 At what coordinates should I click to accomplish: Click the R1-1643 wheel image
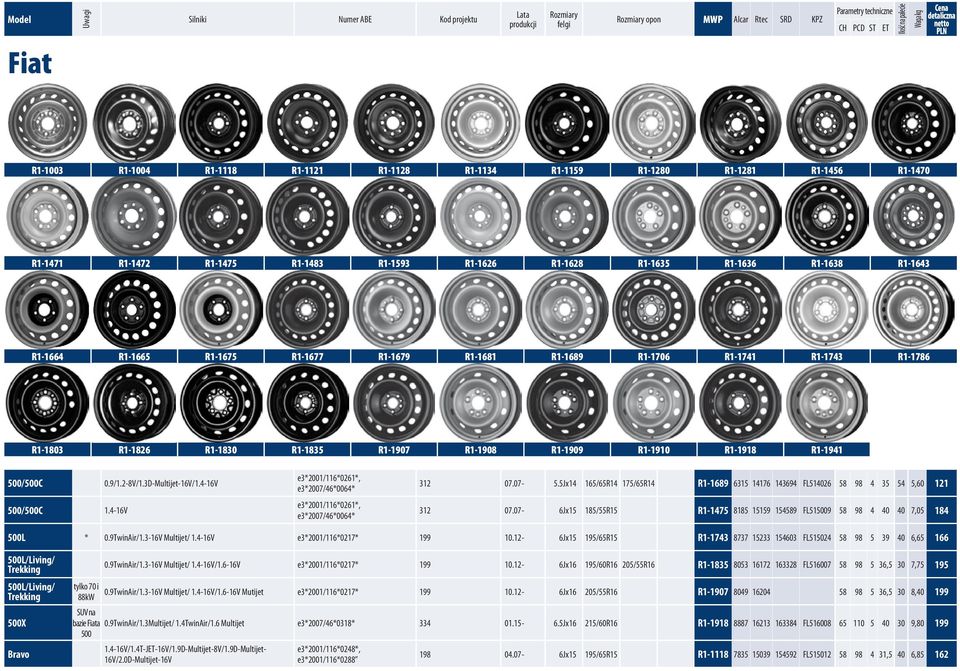tap(913, 216)
